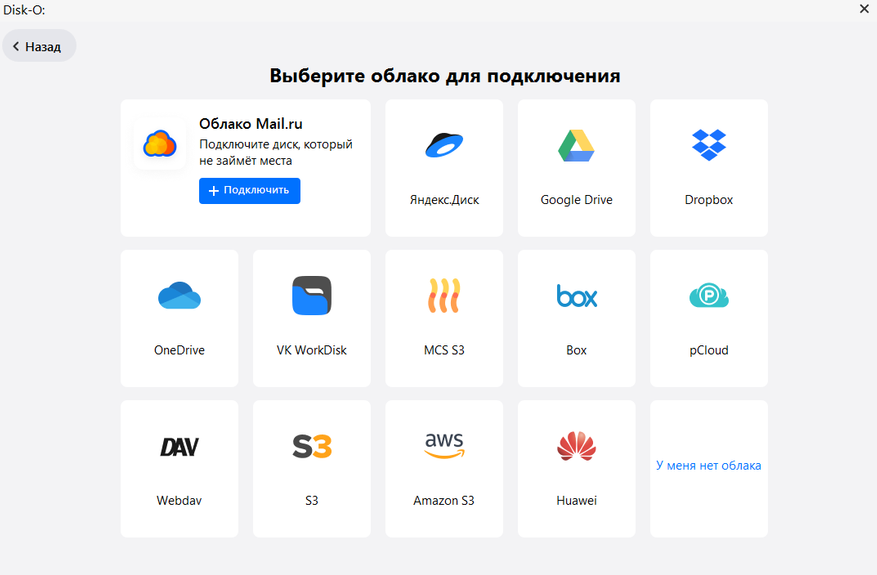Viewport: 877px width, 575px height.
Task: Click the Box label text
Action: 576,350
